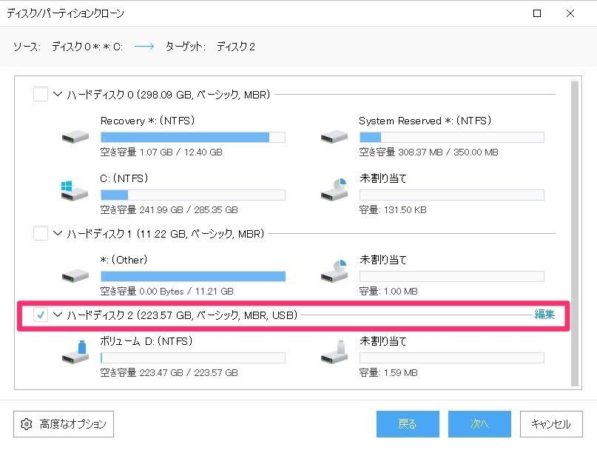
Task: Click the Other partition drive icon on disk 1
Action: pyautogui.click(x=75, y=276)
